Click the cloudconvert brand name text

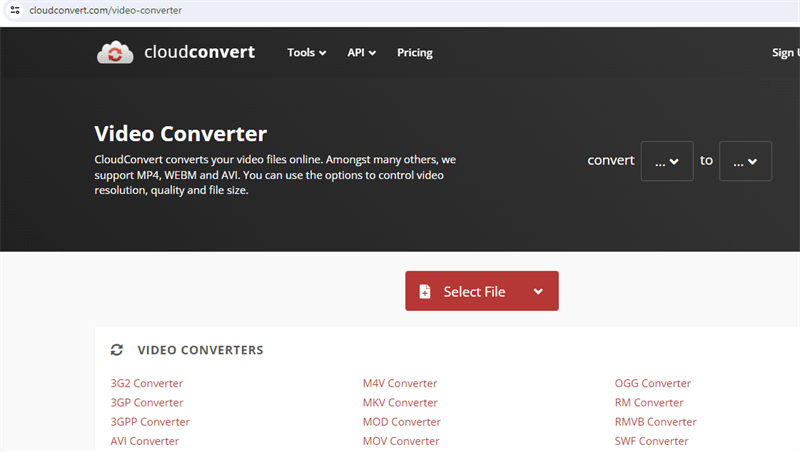[199, 52]
